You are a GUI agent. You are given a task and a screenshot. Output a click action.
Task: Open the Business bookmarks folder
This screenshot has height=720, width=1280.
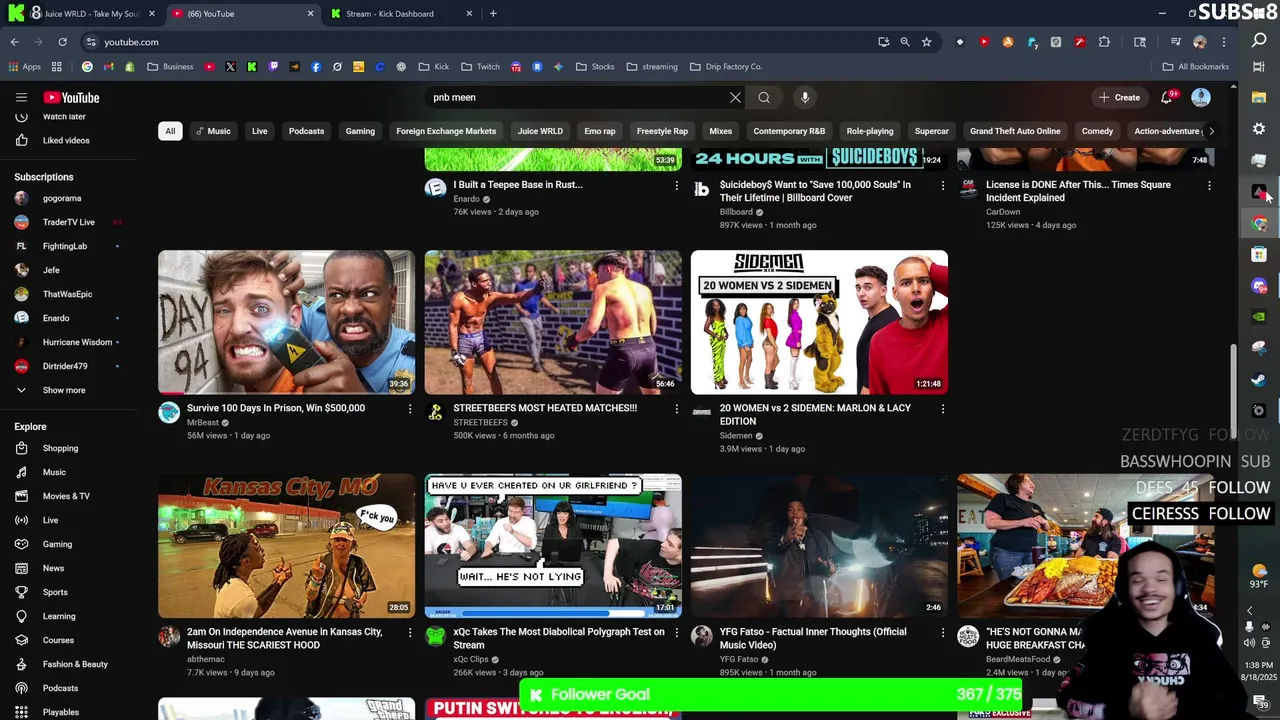(170, 67)
